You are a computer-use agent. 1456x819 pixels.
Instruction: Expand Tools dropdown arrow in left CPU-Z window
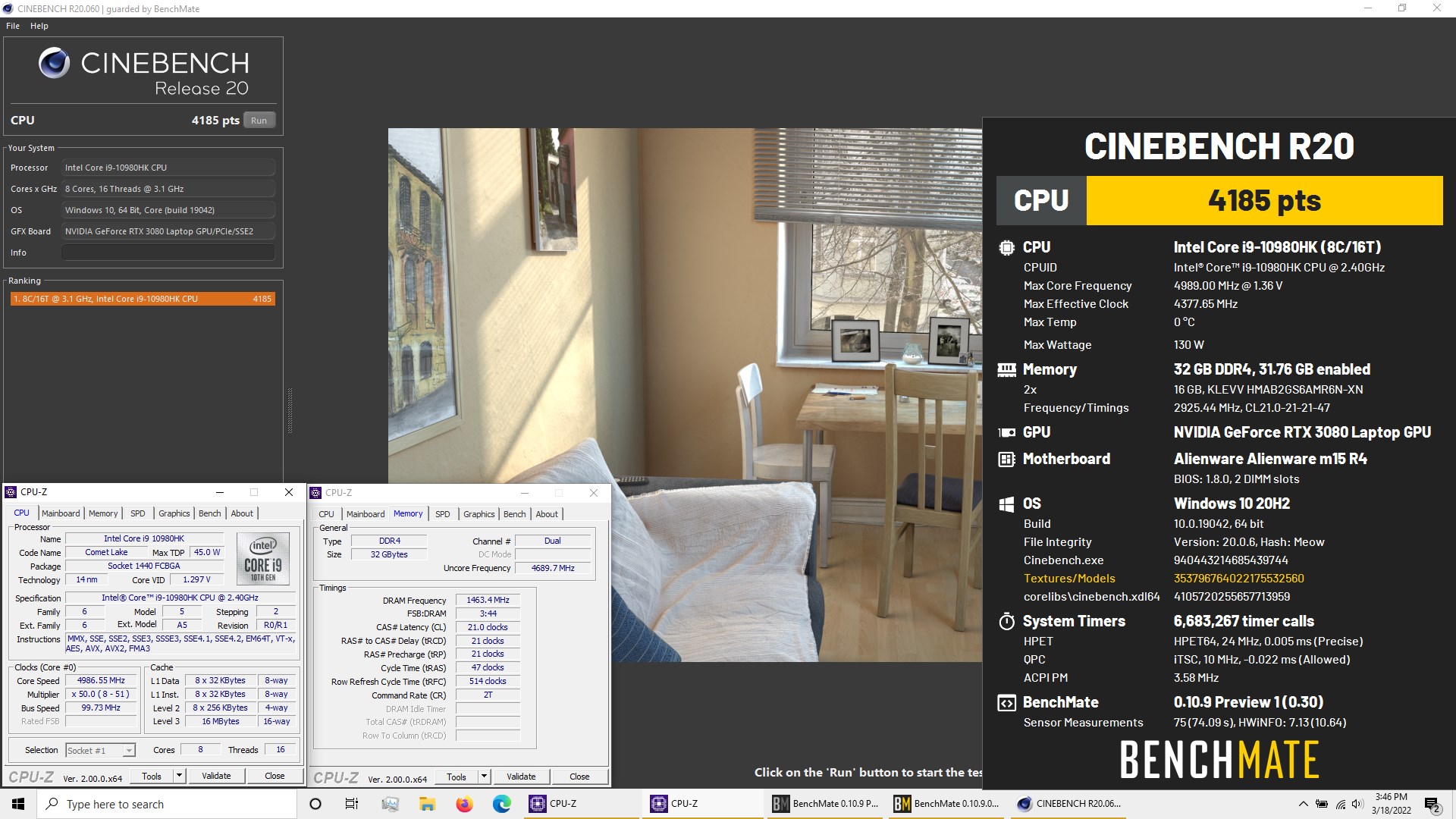(x=179, y=776)
